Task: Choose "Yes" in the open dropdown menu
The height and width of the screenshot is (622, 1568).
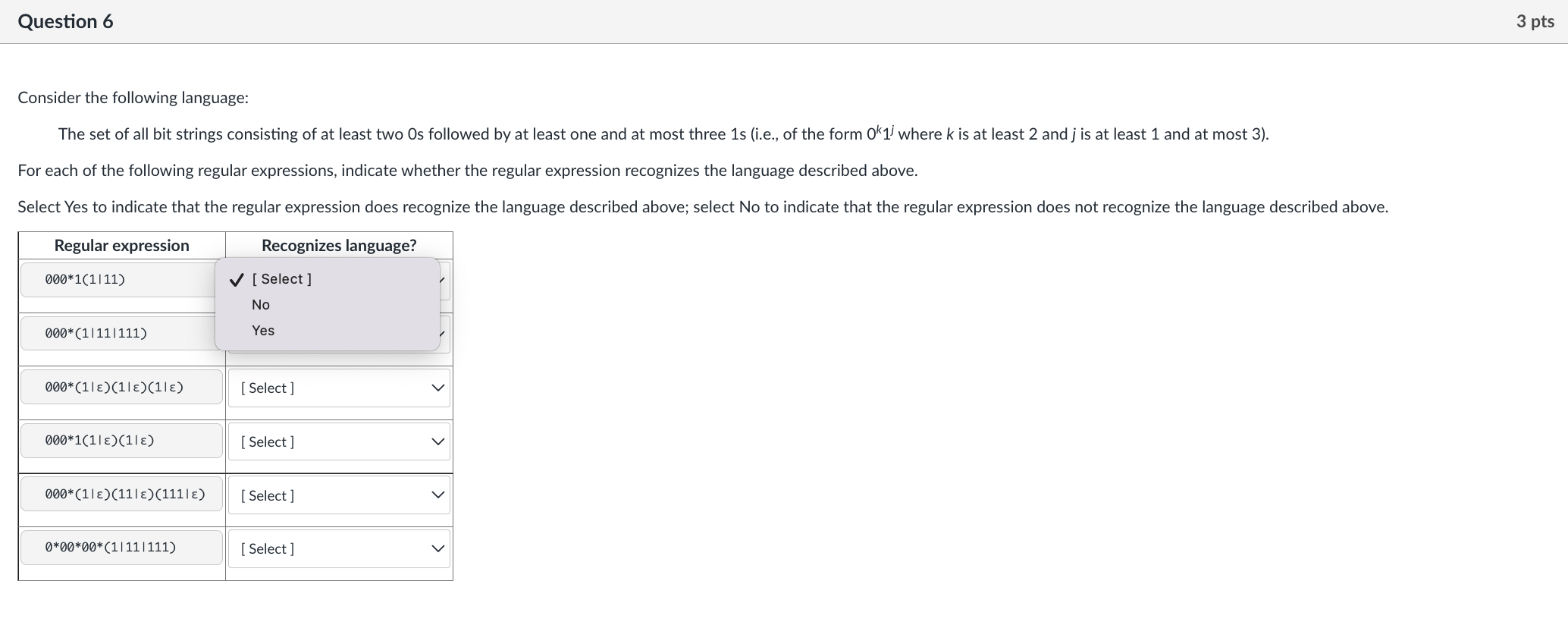Action: point(262,330)
